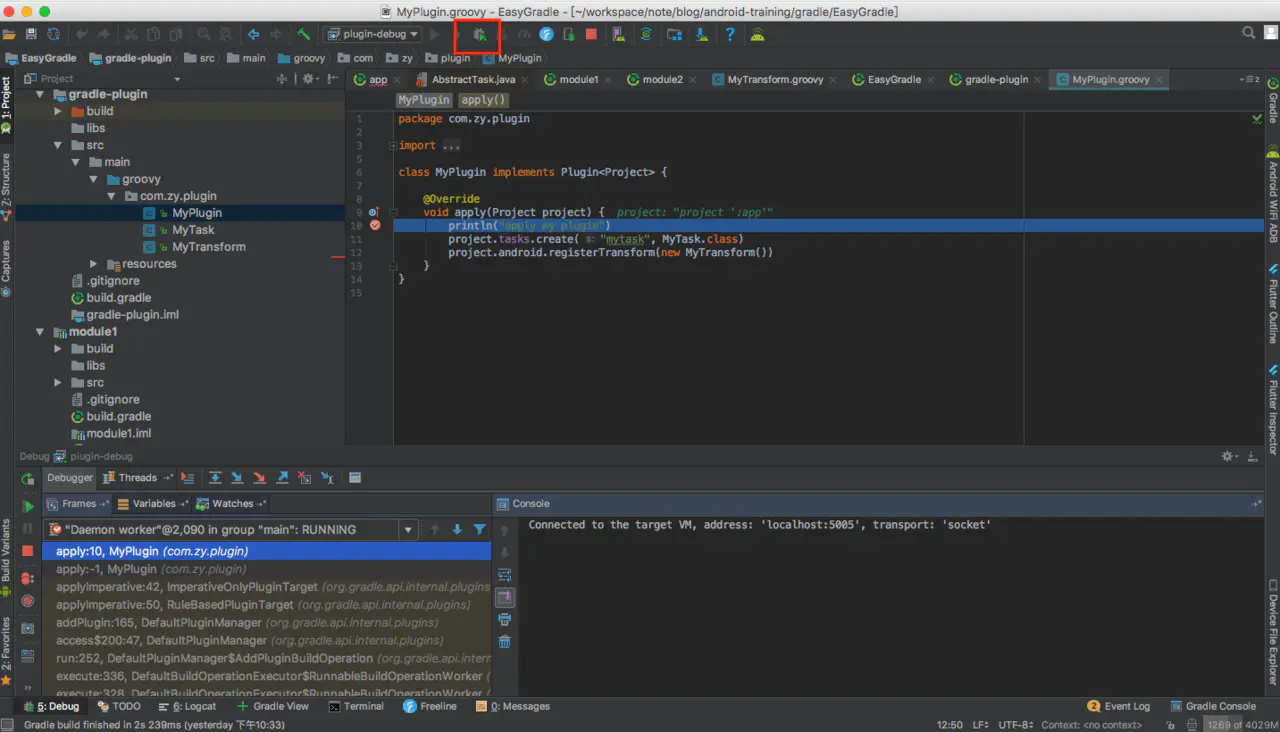Toggle the frames filter funnel icon

[x=480, y=530]
